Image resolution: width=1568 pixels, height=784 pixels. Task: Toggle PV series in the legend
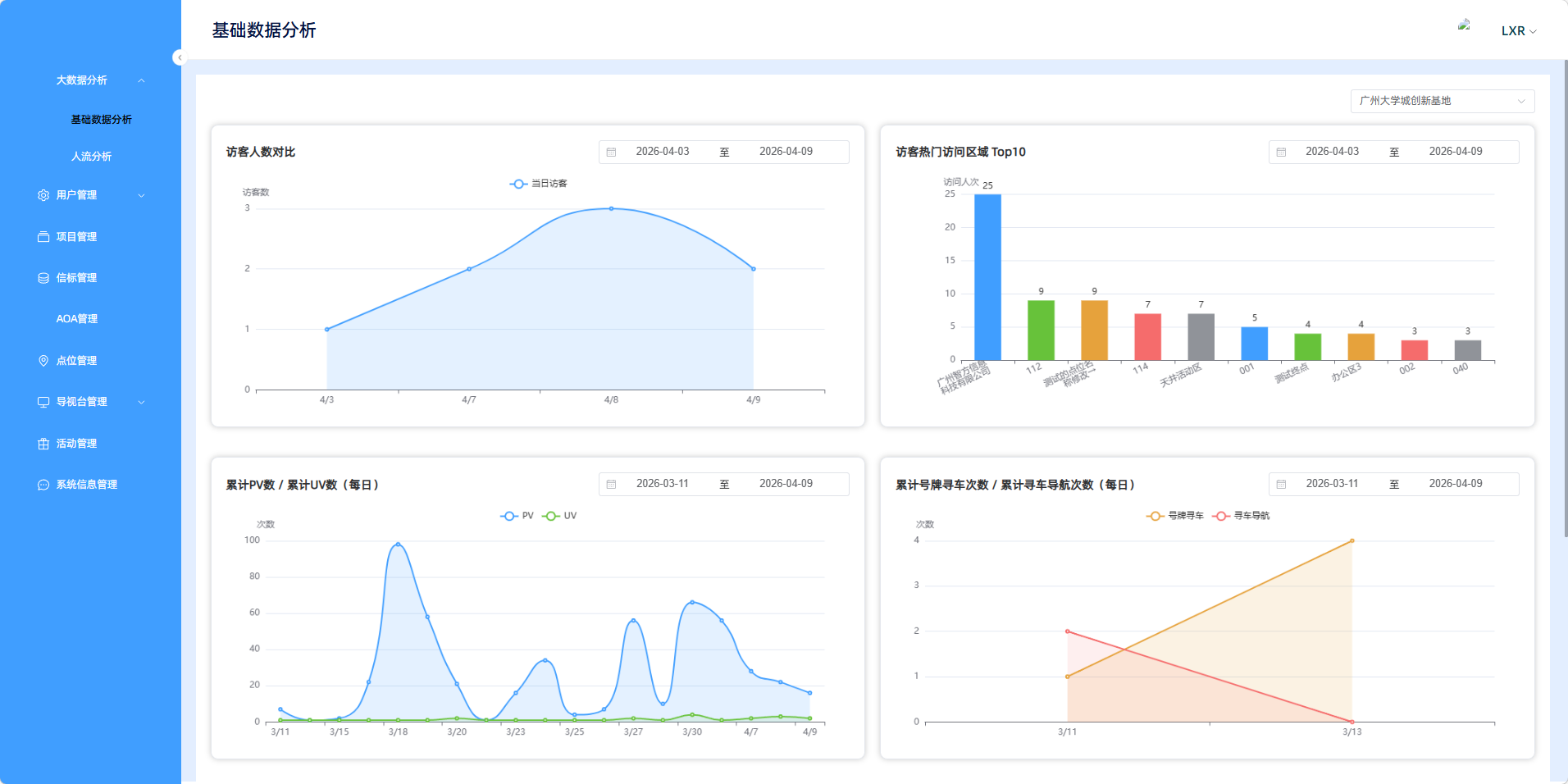click(x=517, y=516)
